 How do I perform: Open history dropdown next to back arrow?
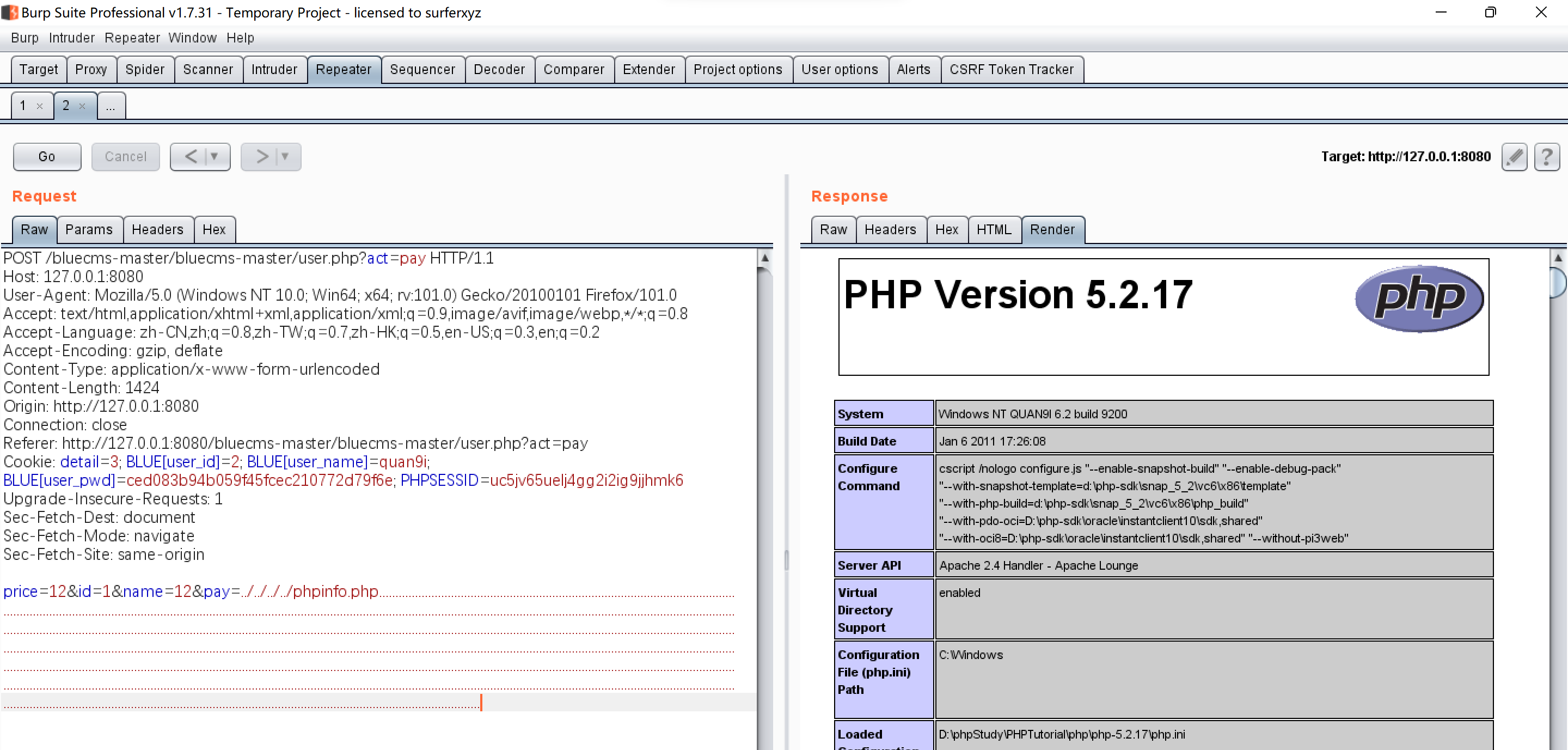[x=215, y=157]
